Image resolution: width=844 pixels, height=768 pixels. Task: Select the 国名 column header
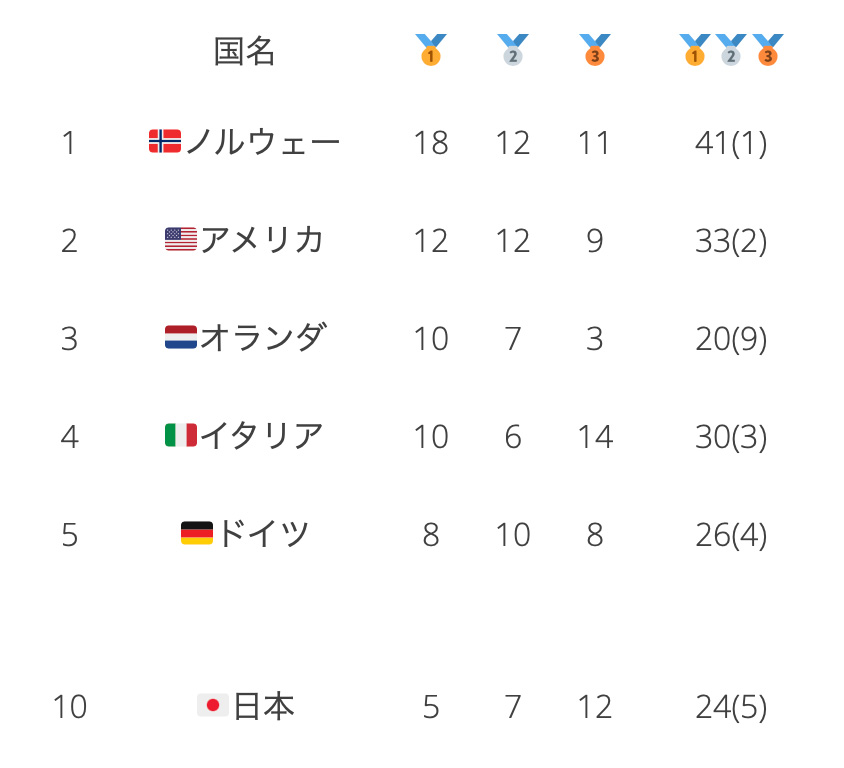(x=245, y=51)
